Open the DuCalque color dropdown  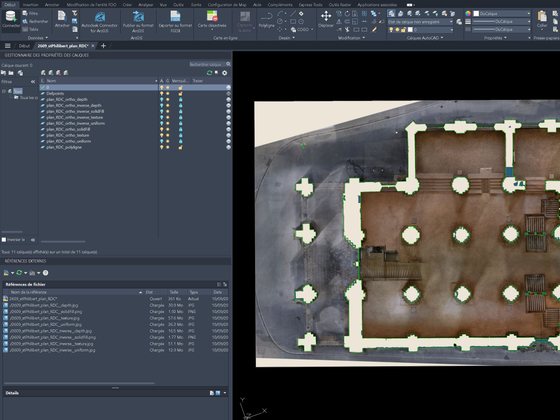[x=529, y=14]
